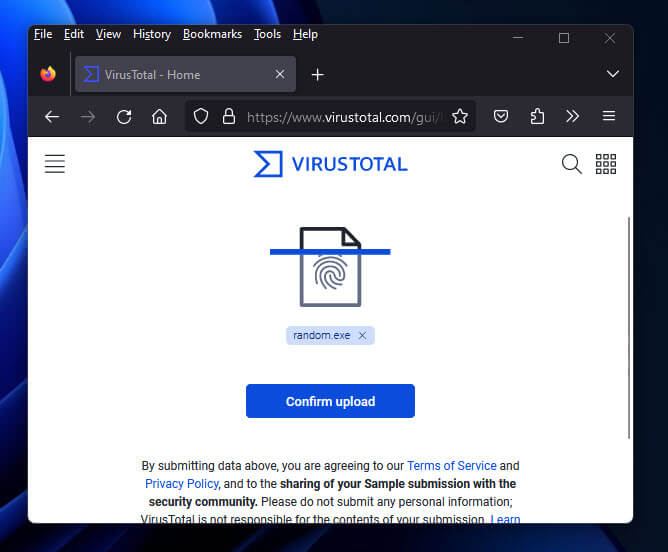Viewport: 668px width, 552px height.
Task: Click the Firefox View icon
Action: coord(48,74)
